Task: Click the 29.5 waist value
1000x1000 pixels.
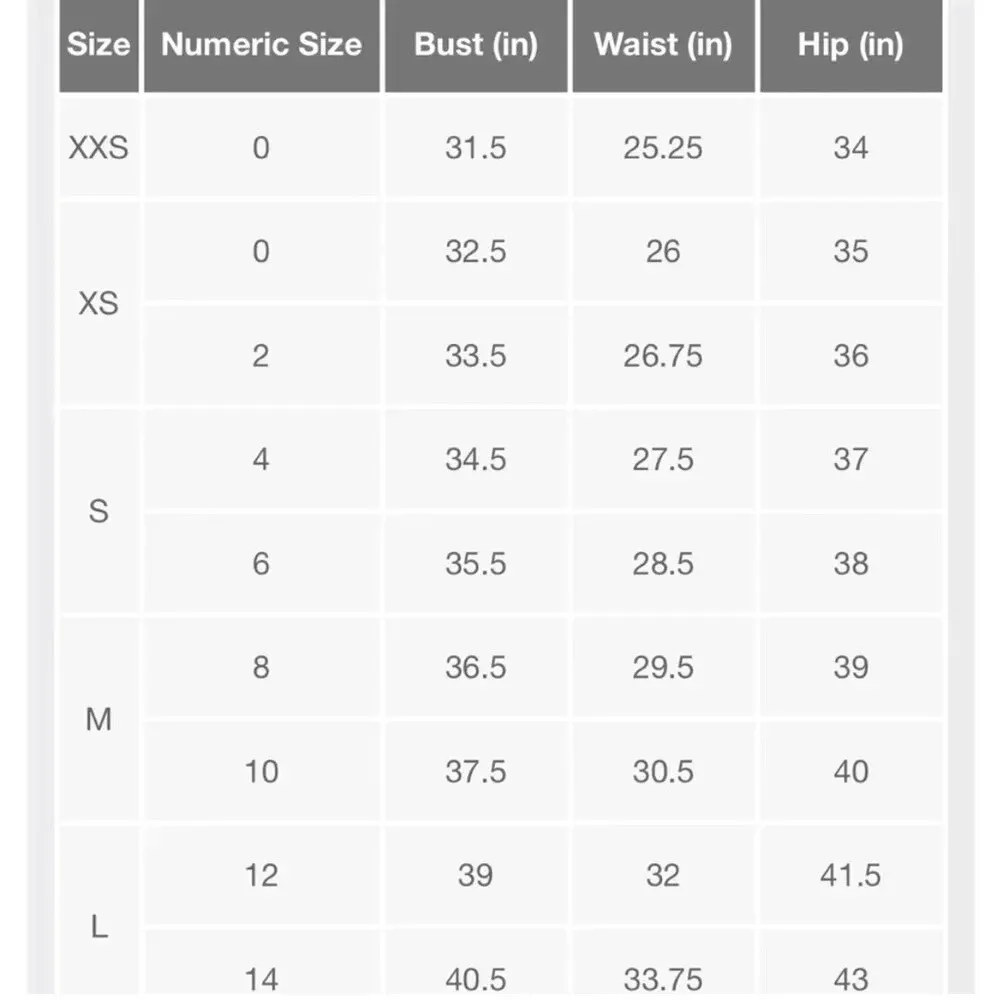Action: tap(663, 668)
